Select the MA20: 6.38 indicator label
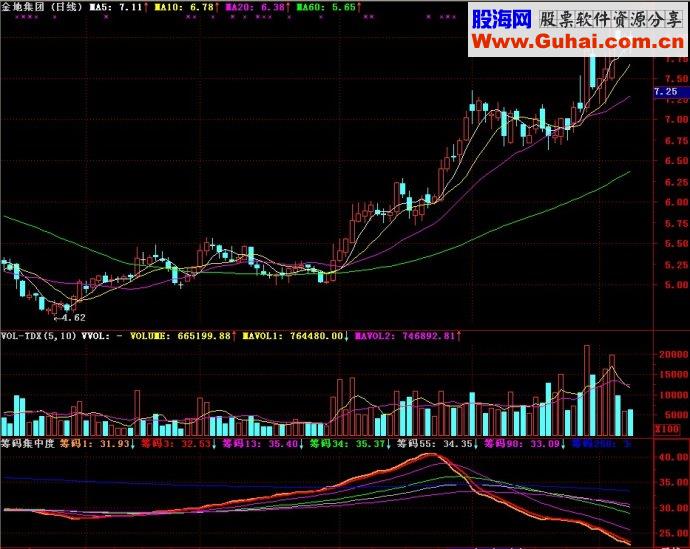690x549 pixels. coord(255,7)
